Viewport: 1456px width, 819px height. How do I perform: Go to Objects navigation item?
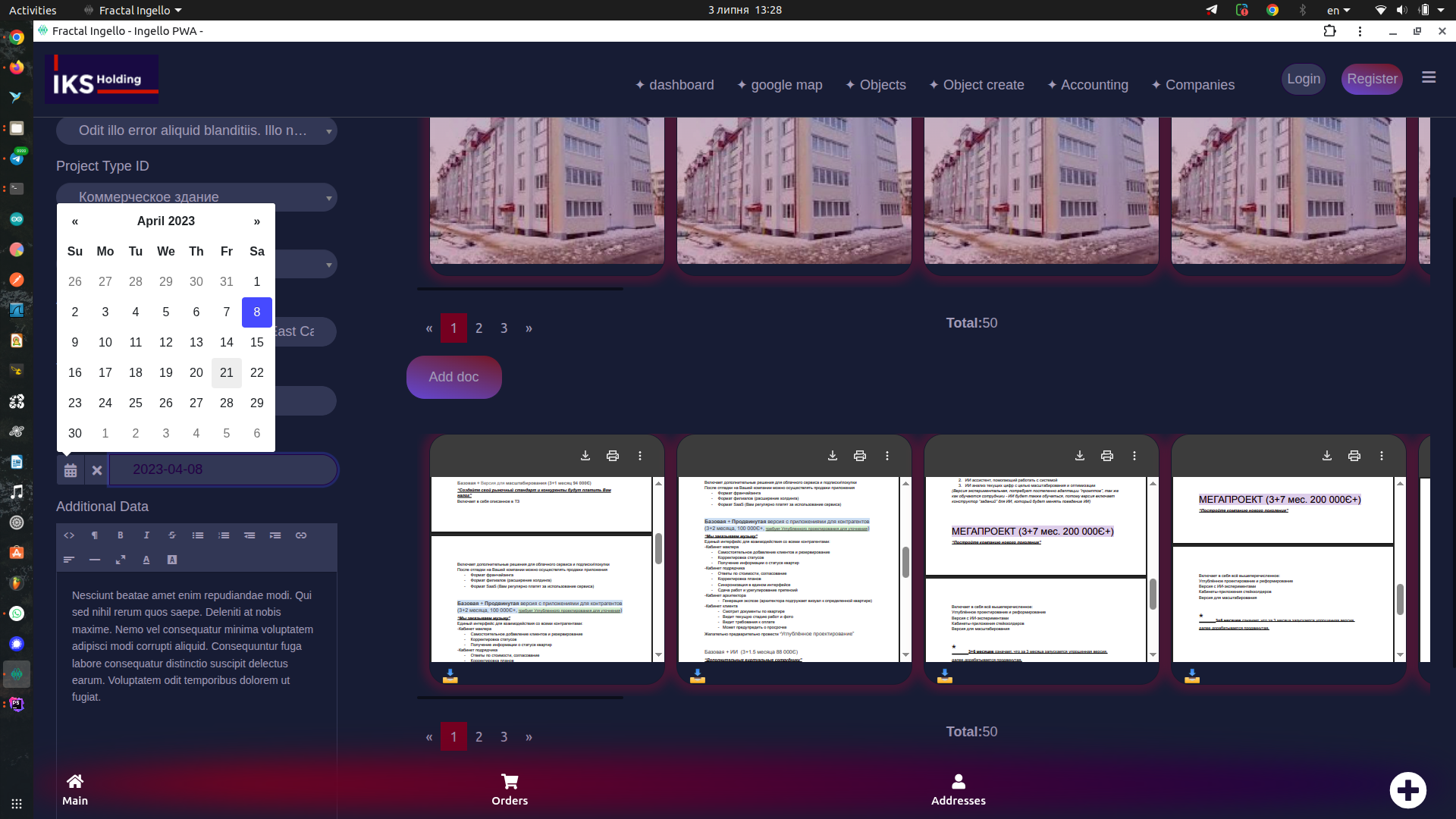(x=876, y=85)
